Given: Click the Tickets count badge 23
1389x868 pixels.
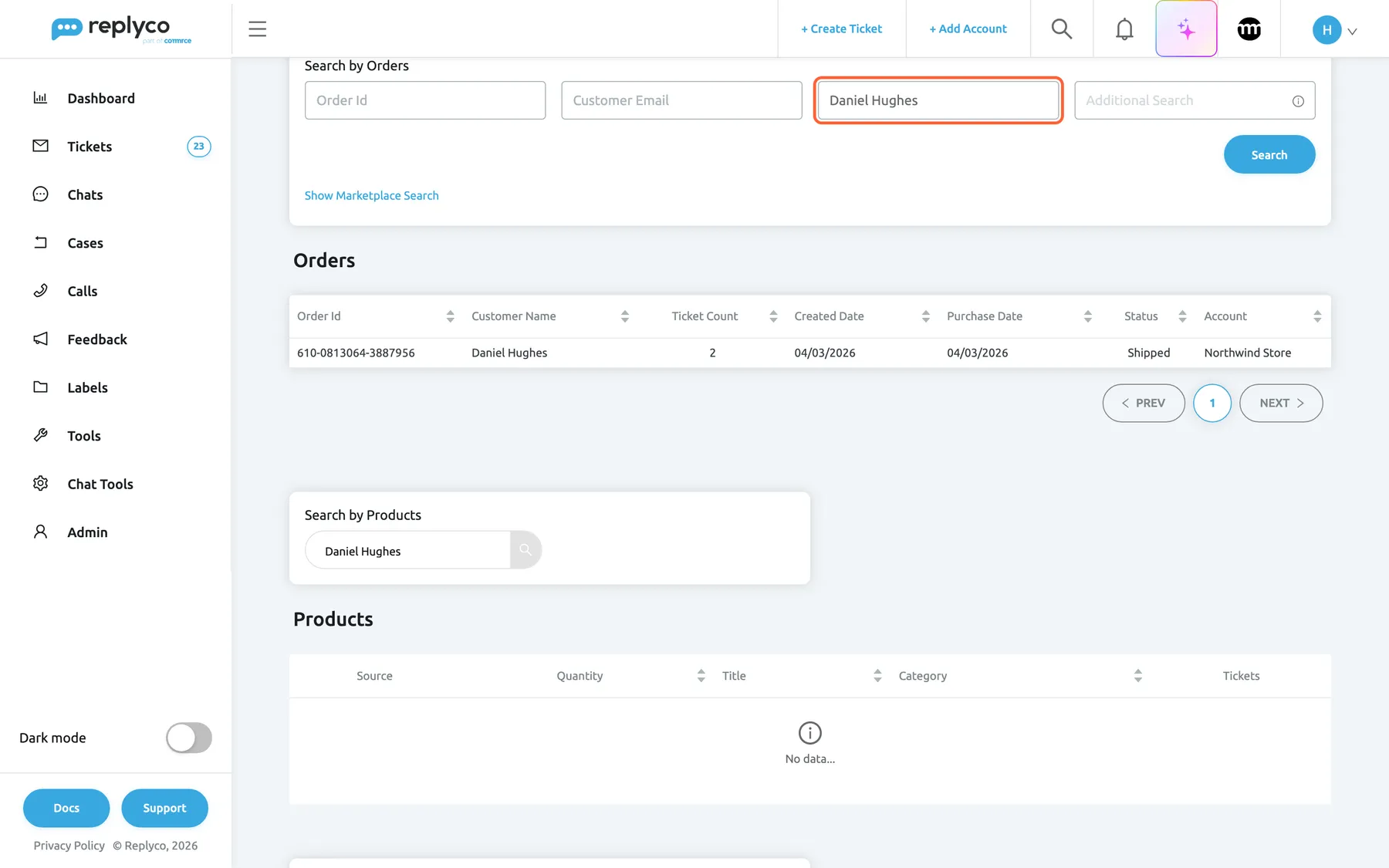Looking at the screenshot, I should (x=199, y=147).
